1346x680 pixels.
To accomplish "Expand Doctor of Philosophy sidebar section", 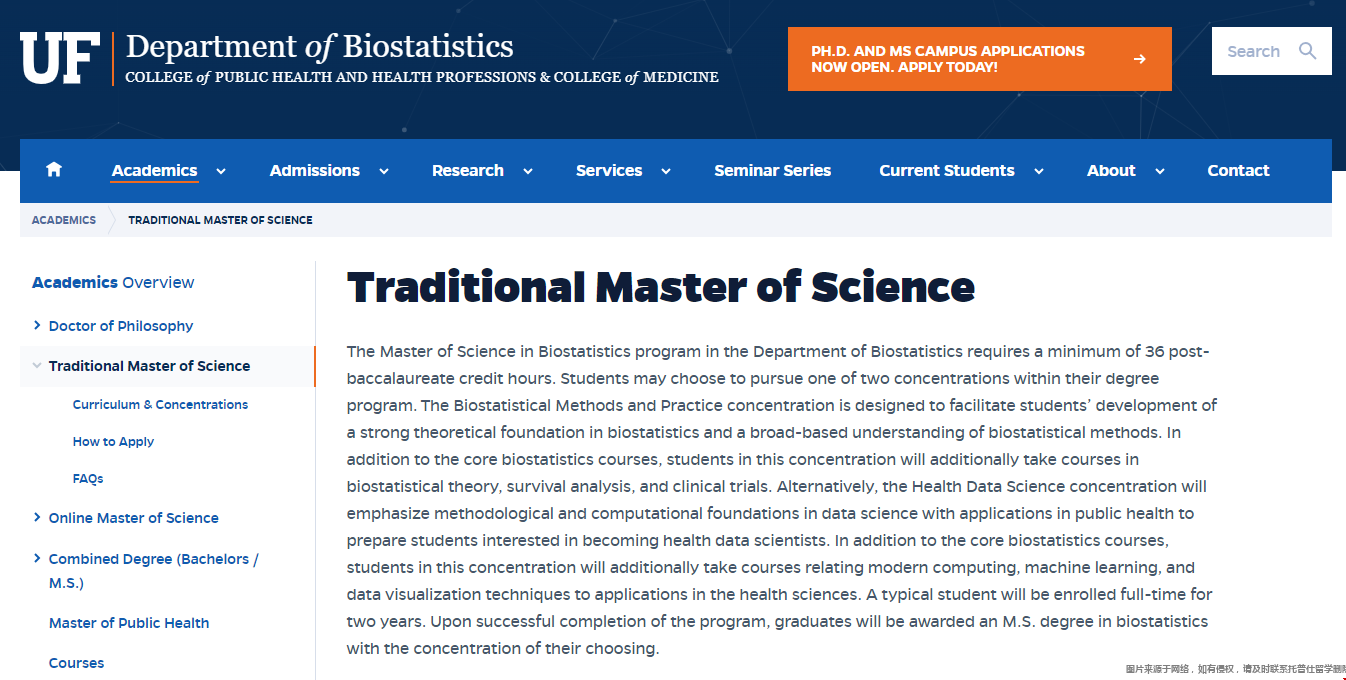I will pyautogui.click(x=37, y=325).
